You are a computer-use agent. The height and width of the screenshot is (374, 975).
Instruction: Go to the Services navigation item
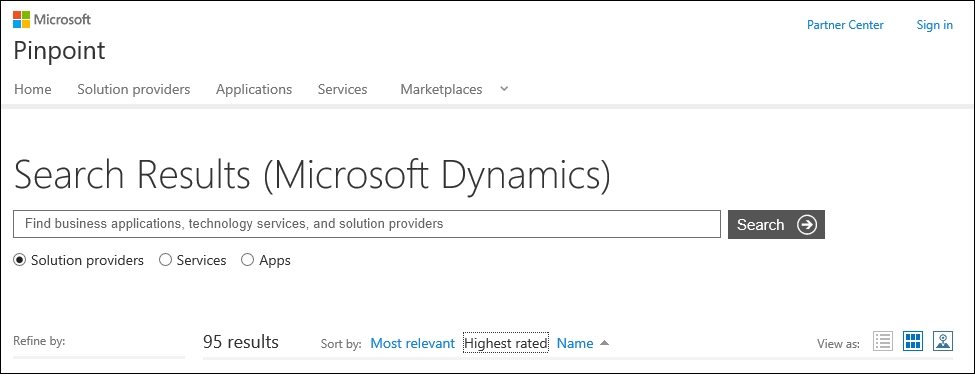pyautogui.click(x=343, y=89)
